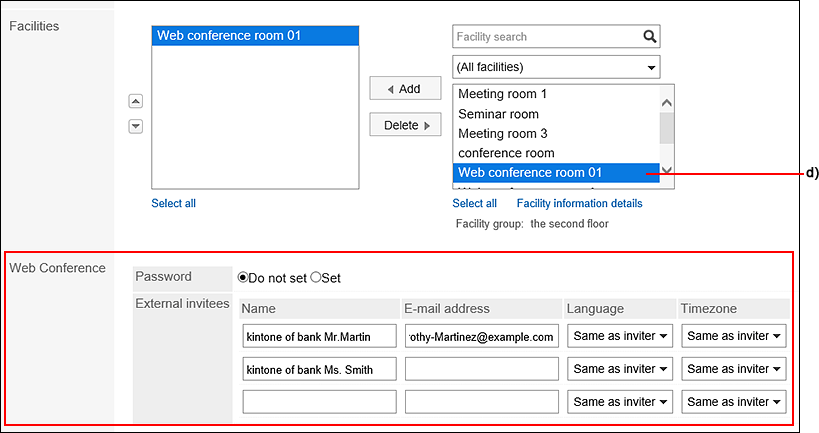Select 'Do not set' password option
The image size is (819, 433).
point(242,277)
